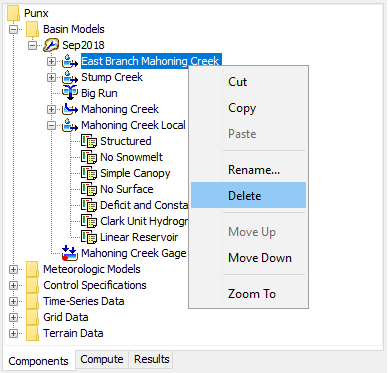The width and height of the screenshot is (388, 373).
Task: Expand the Grid Data folder
Action: [13, 317]
